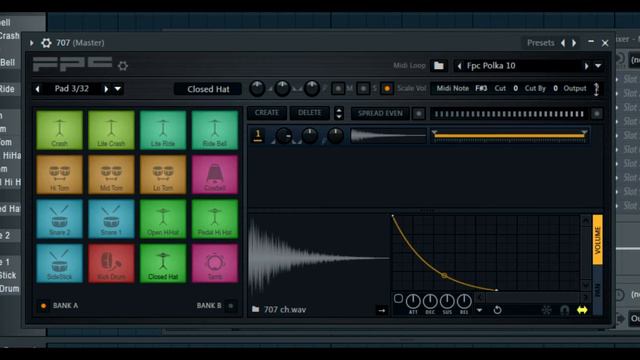Open the Pad 3/32 dropdown menu
The height and width of the screenshot is (360, 640).
(118, 89)
